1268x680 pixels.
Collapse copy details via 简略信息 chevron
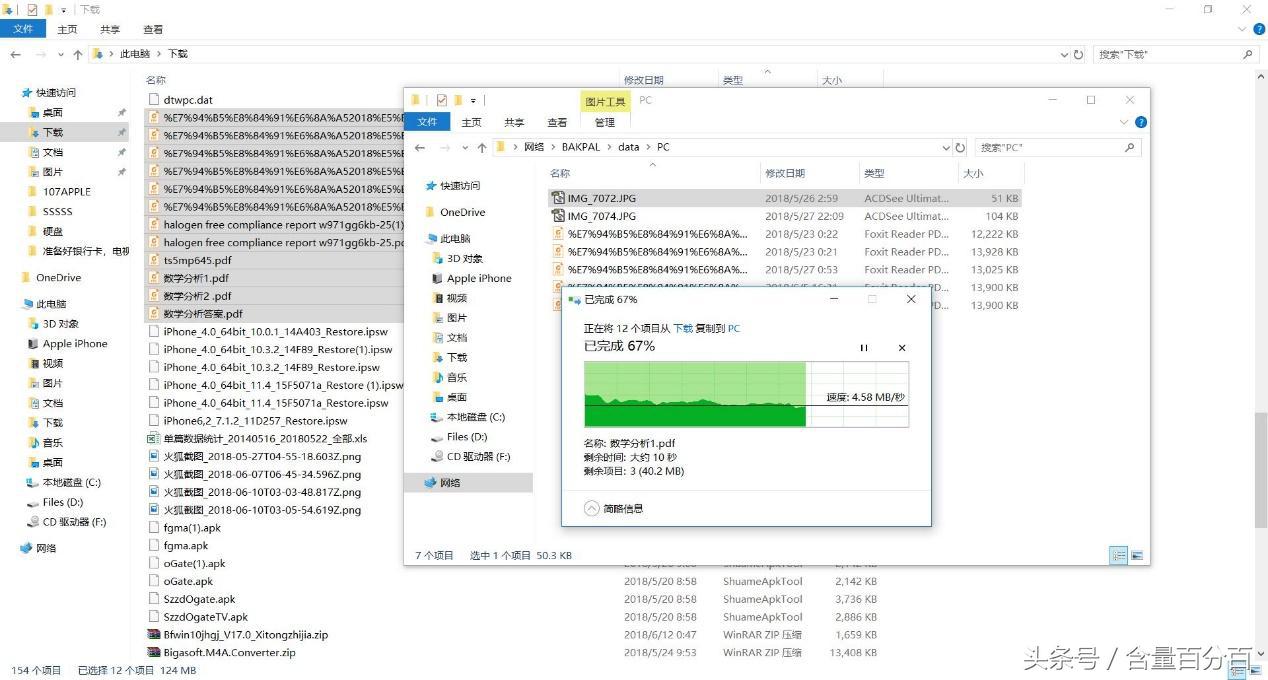click(x=592, y=508)
